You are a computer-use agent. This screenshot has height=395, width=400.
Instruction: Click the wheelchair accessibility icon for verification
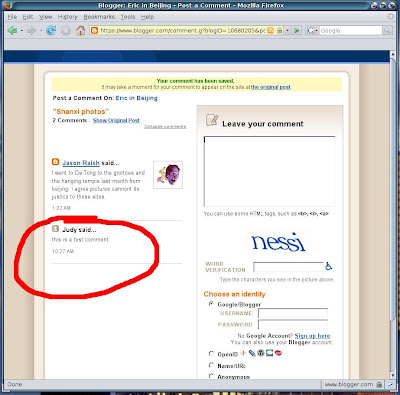click(x=329, y=266)
